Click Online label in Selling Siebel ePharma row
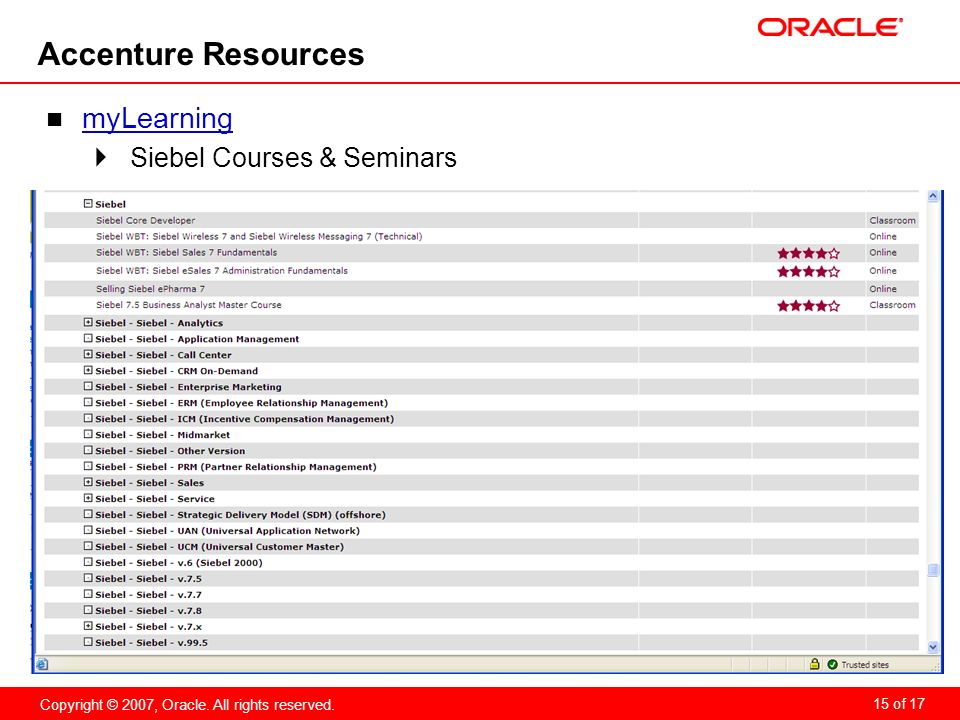Screen dimensions: 960x720 pos(883,289)
